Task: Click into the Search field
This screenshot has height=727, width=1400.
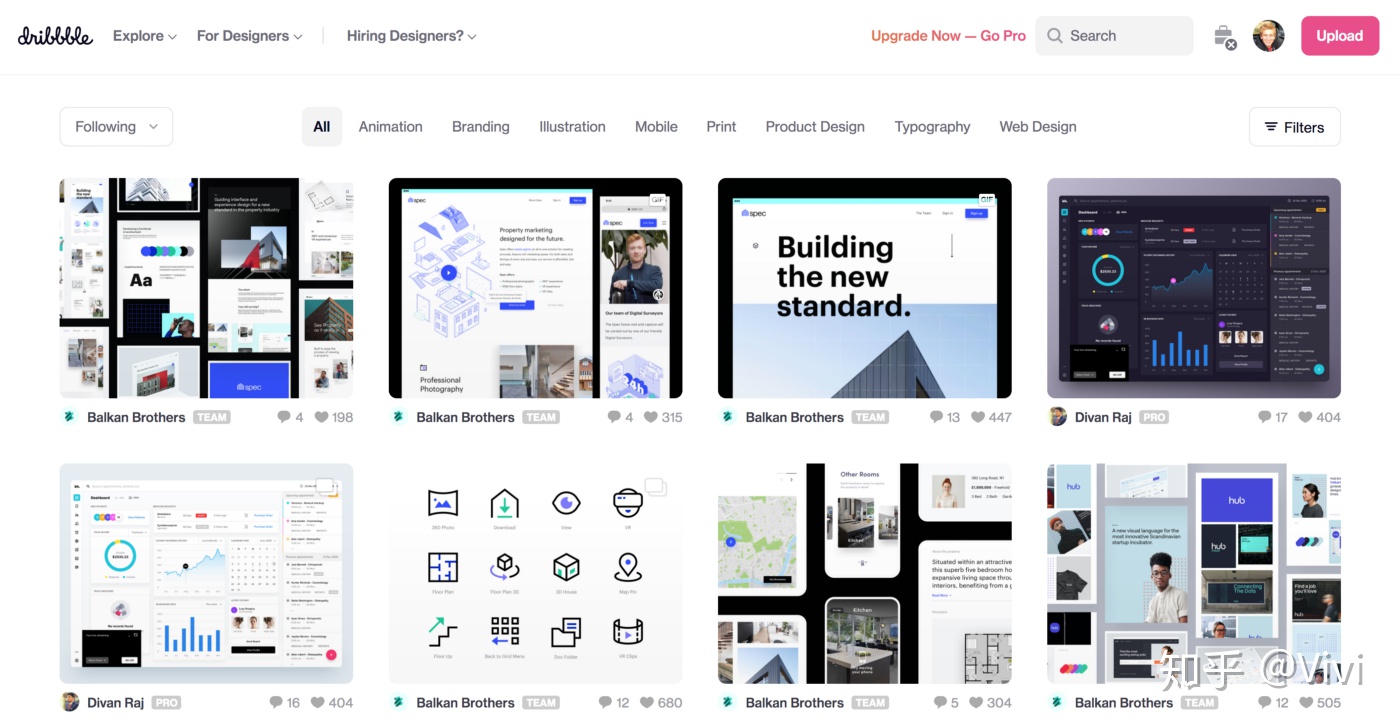Action: [x=1114, y=36]
